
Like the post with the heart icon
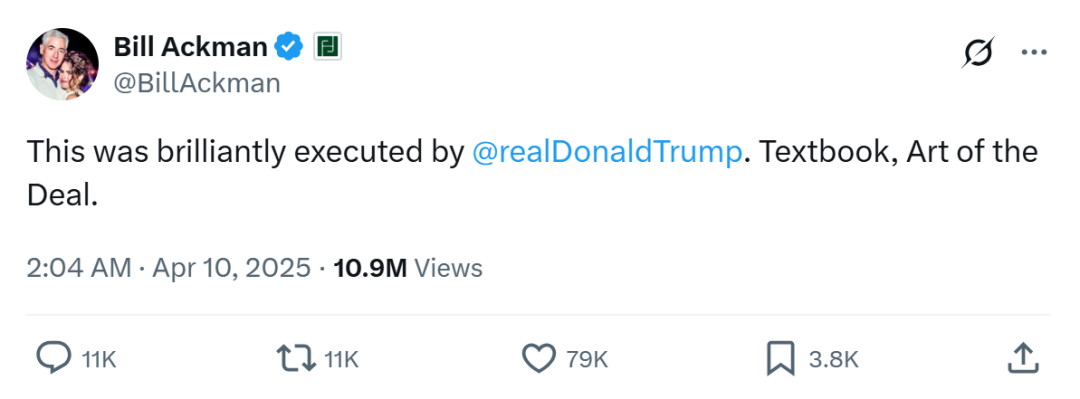[x=539, y=358]
